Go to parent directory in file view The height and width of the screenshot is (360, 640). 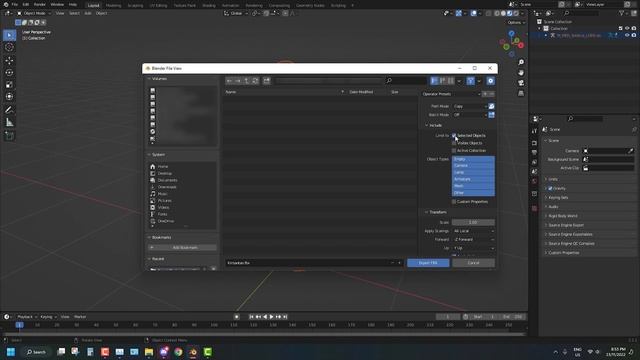pyautogui.click(x=247, y=81)
